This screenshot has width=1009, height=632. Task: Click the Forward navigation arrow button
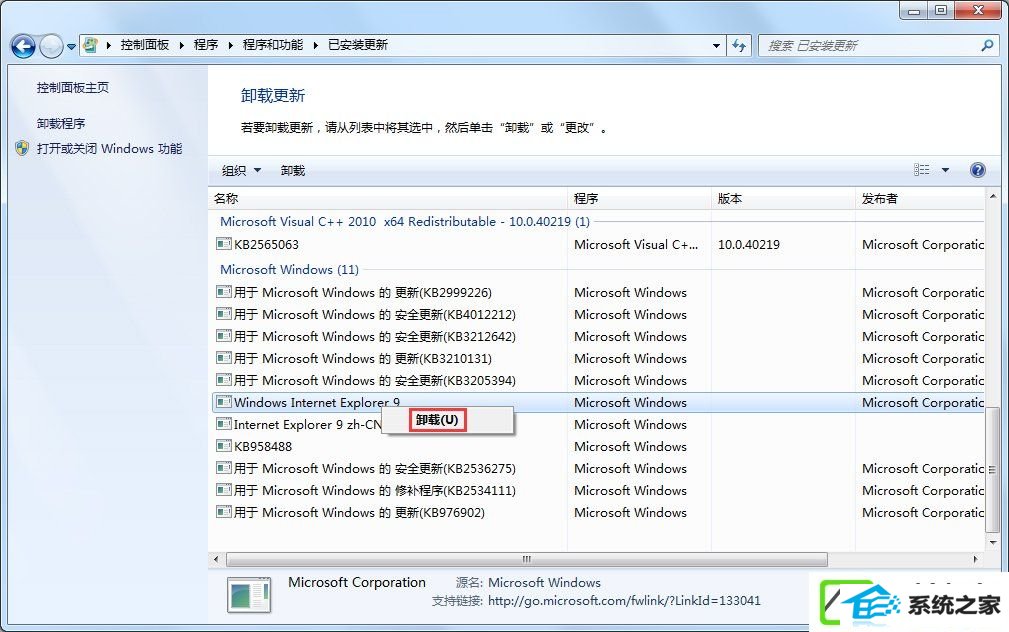(x=51, y=46)
